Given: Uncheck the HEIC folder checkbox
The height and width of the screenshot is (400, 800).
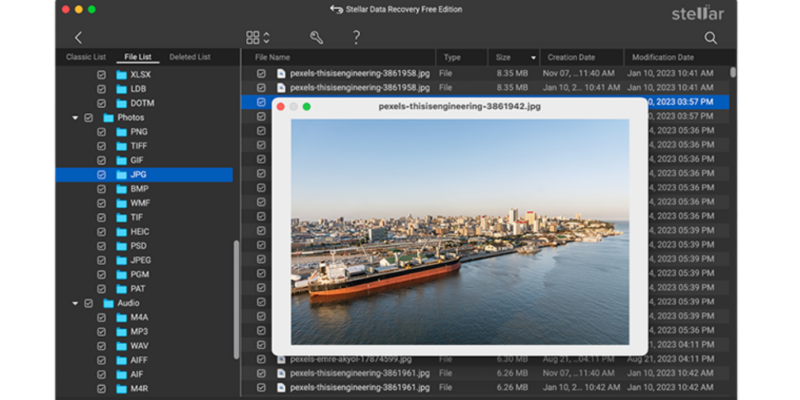Looking at the screenshot, I should pyautogui.click(x=101, y=231).
